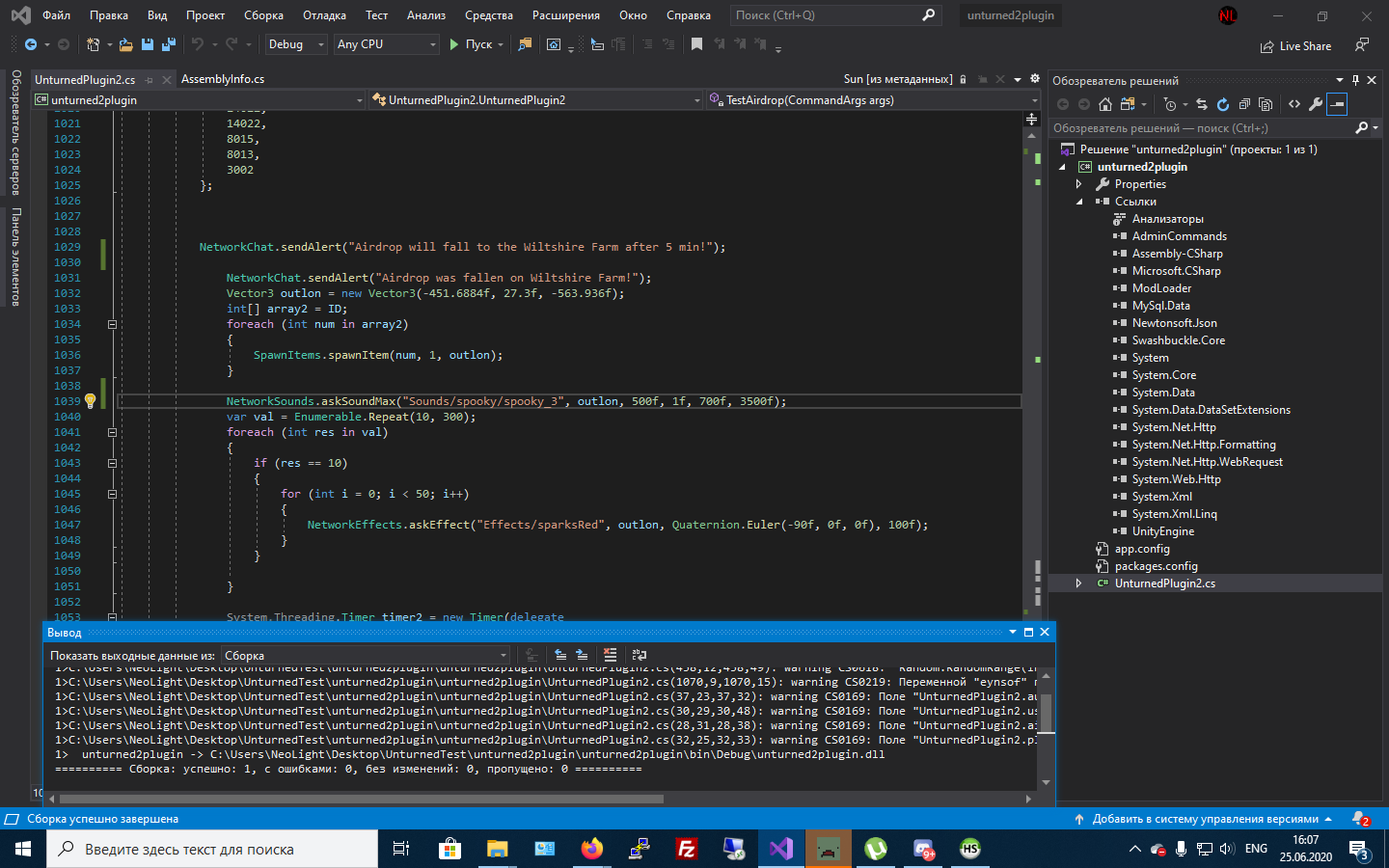Go to next message in Output toolbar
This screenshot has width=1389, height=868.
click(x=582, y=655)
